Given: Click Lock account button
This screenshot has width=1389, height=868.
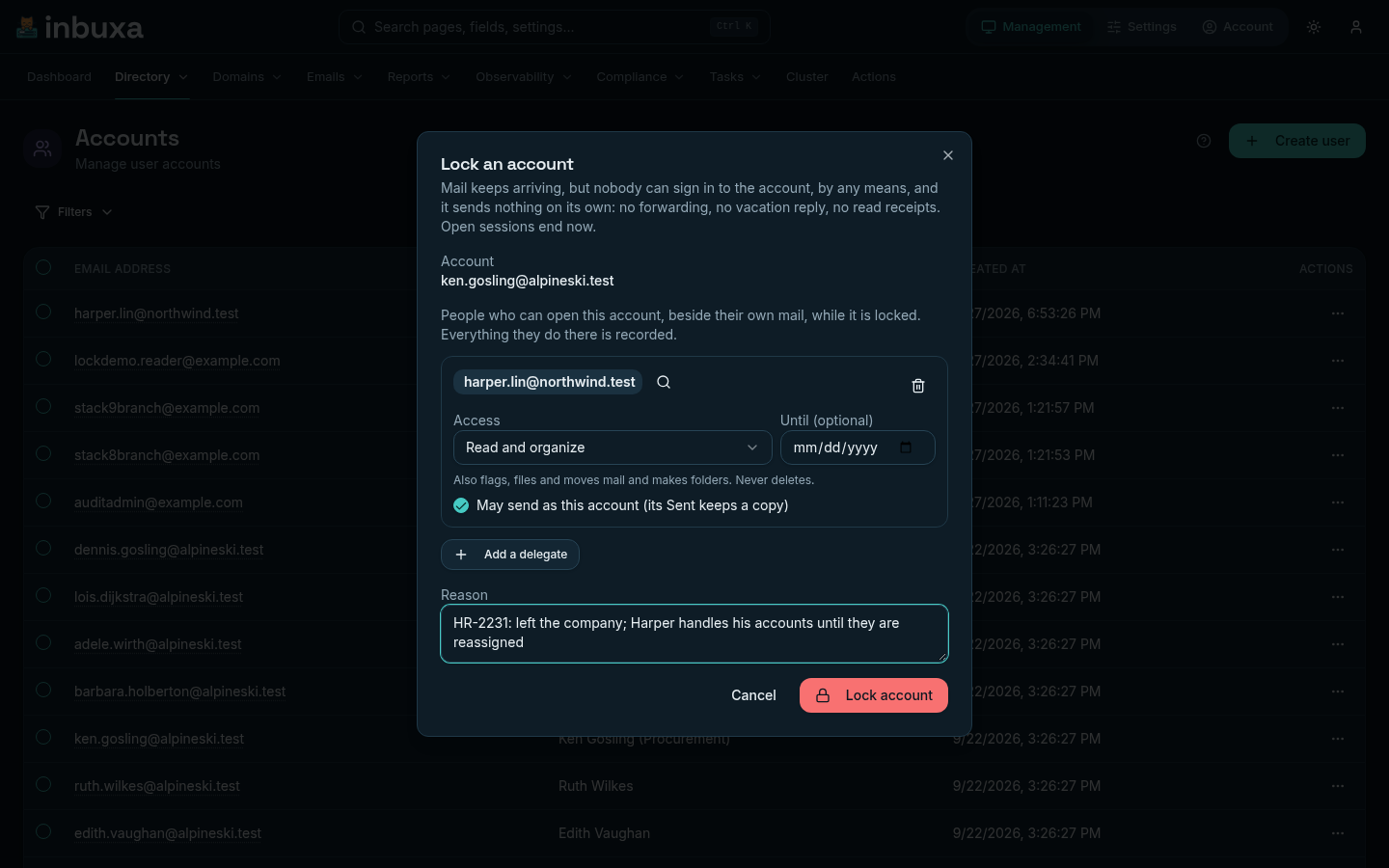Looking at the screenshot, I should pos(874,695).
